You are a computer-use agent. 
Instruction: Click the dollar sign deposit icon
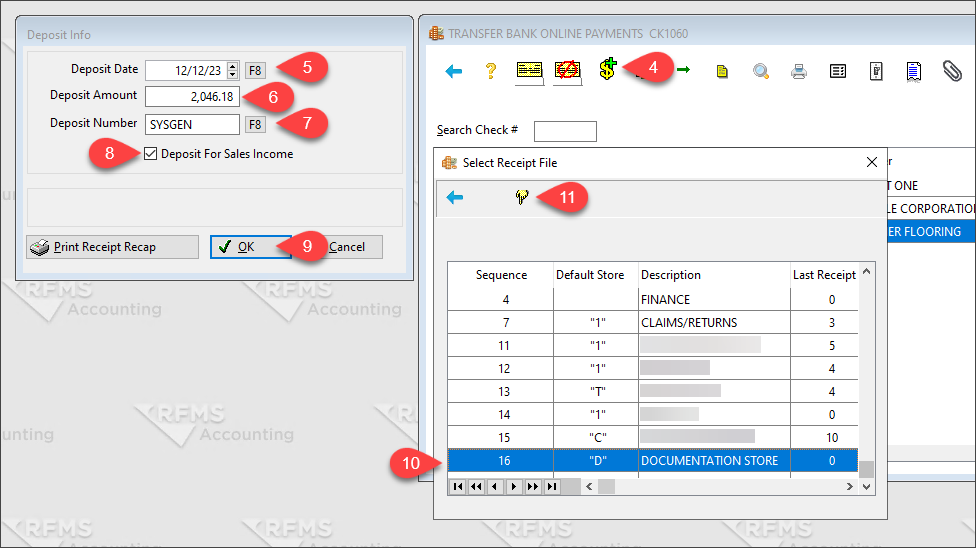click(607, 70)
